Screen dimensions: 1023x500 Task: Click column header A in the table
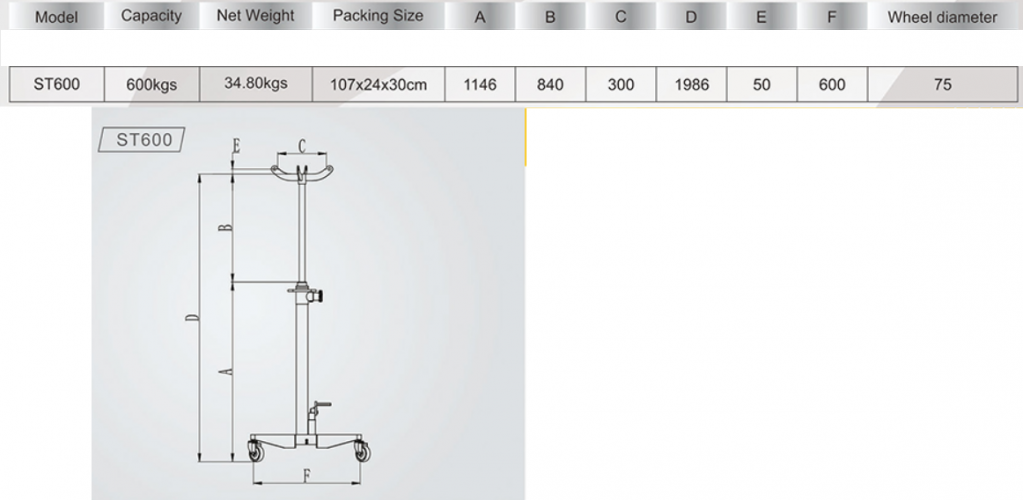tap(480, 16)
